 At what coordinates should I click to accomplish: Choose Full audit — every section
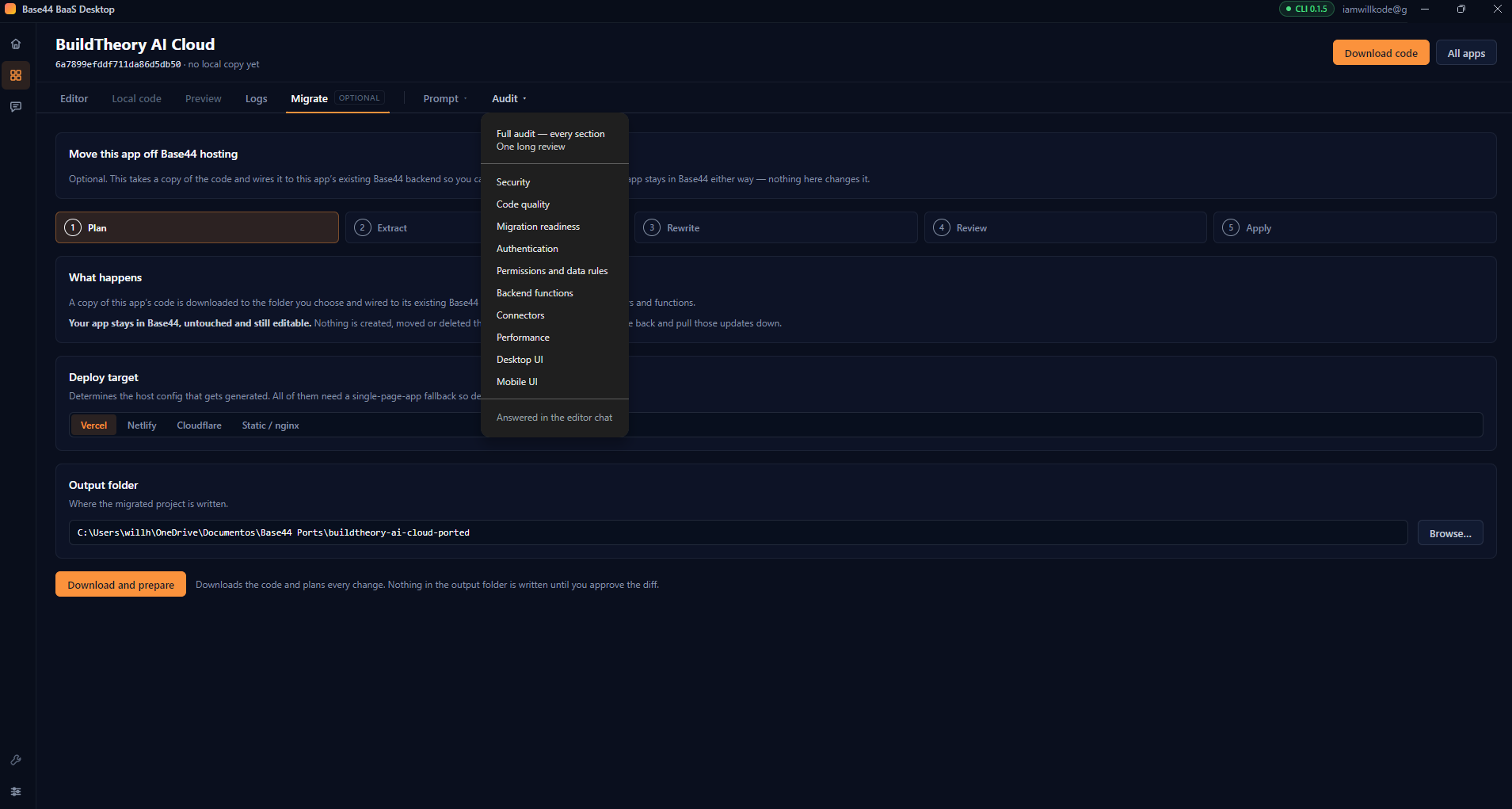click(554, 140)
